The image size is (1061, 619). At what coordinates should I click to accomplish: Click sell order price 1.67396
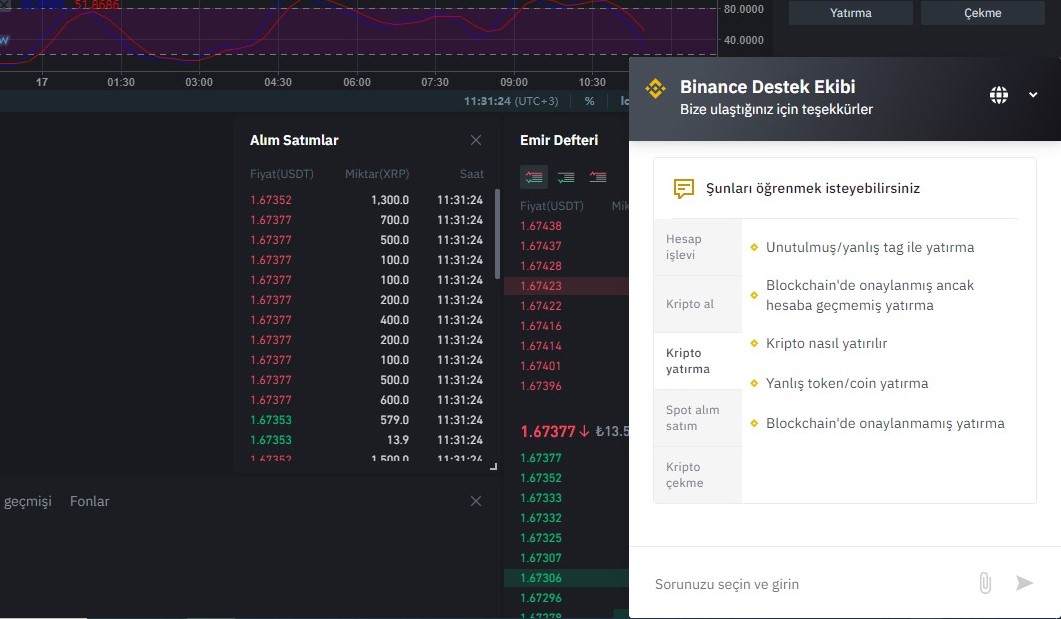coord(541,386)
